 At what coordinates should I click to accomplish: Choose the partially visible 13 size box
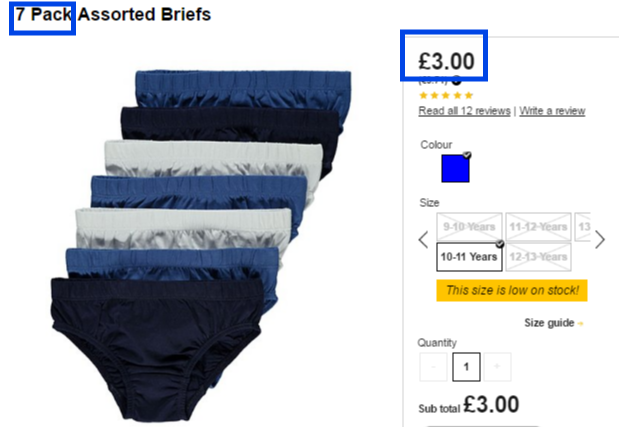(583, 227)
